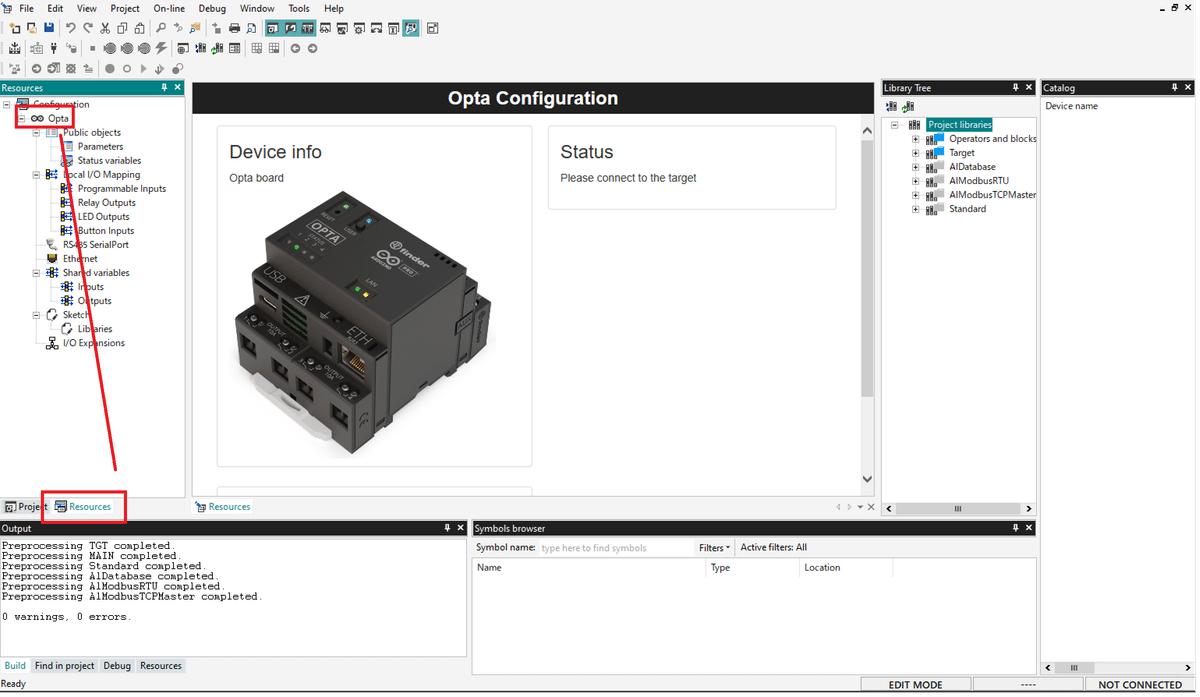Image resolution: width=1200 pixels, height=697 pixels.
Task: Click the Undo toolbar icon
Action: tap(71, 28)
